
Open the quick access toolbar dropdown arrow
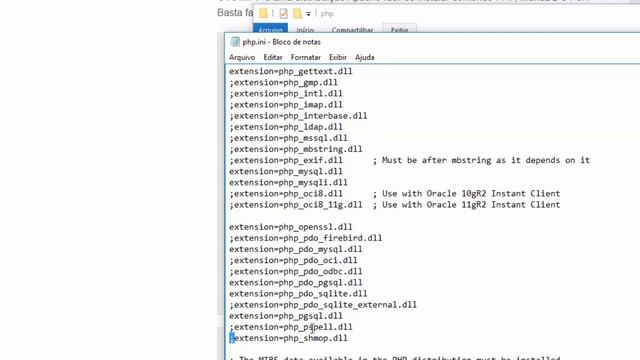309,14
